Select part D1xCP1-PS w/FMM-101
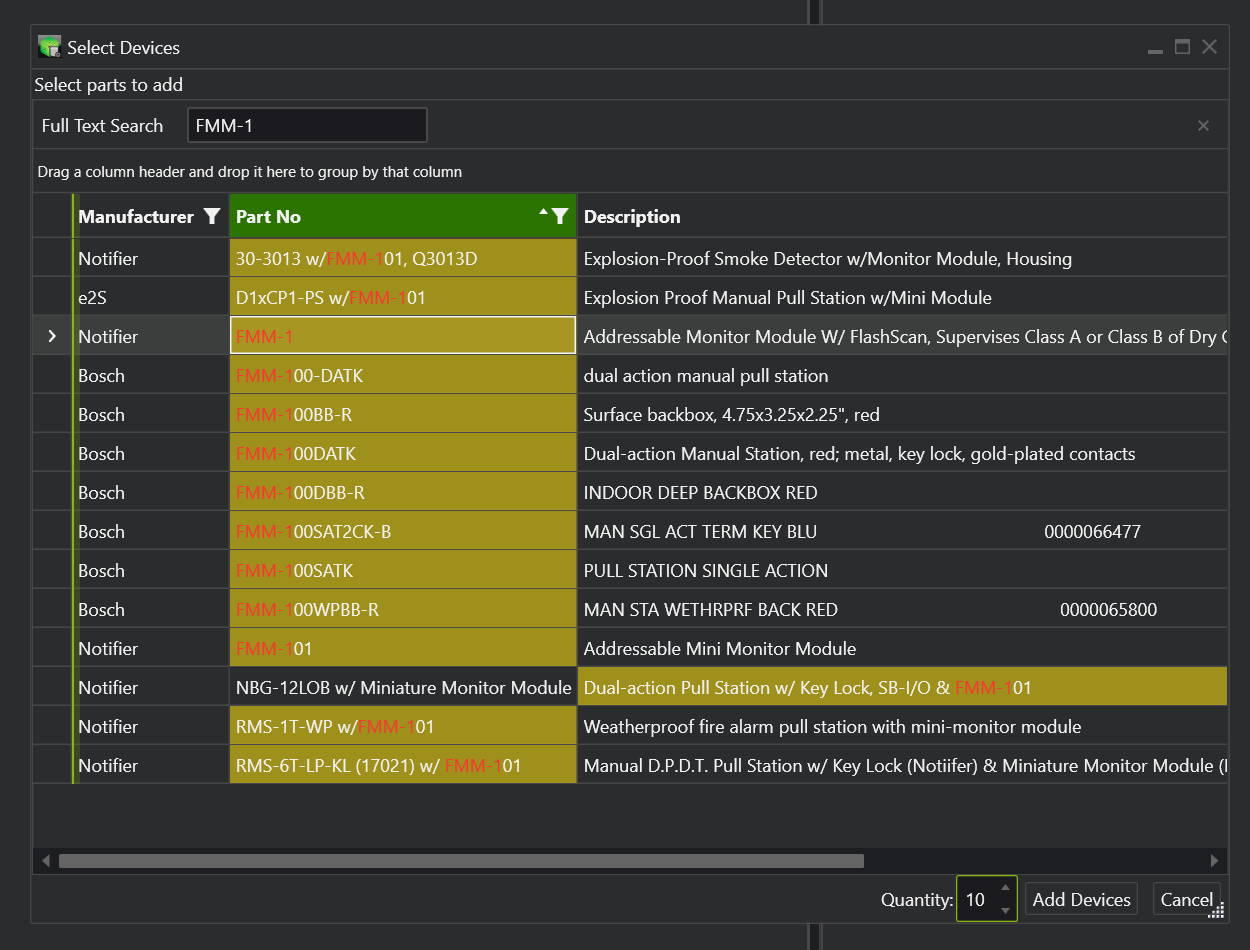The width and height of the screenshot is (1250, 950). click(403, 297)
